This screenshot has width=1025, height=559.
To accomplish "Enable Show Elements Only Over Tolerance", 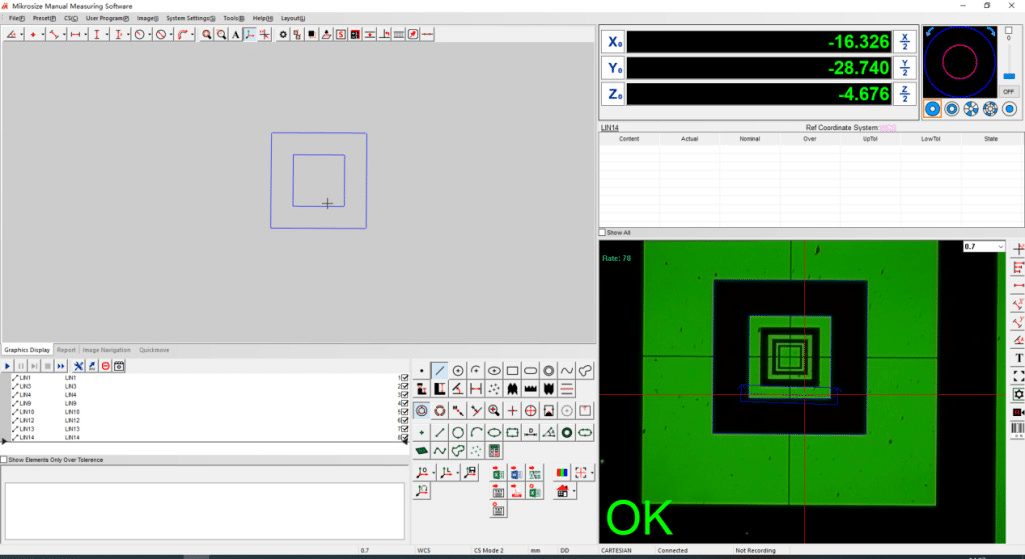I will [x=4, y=460].
